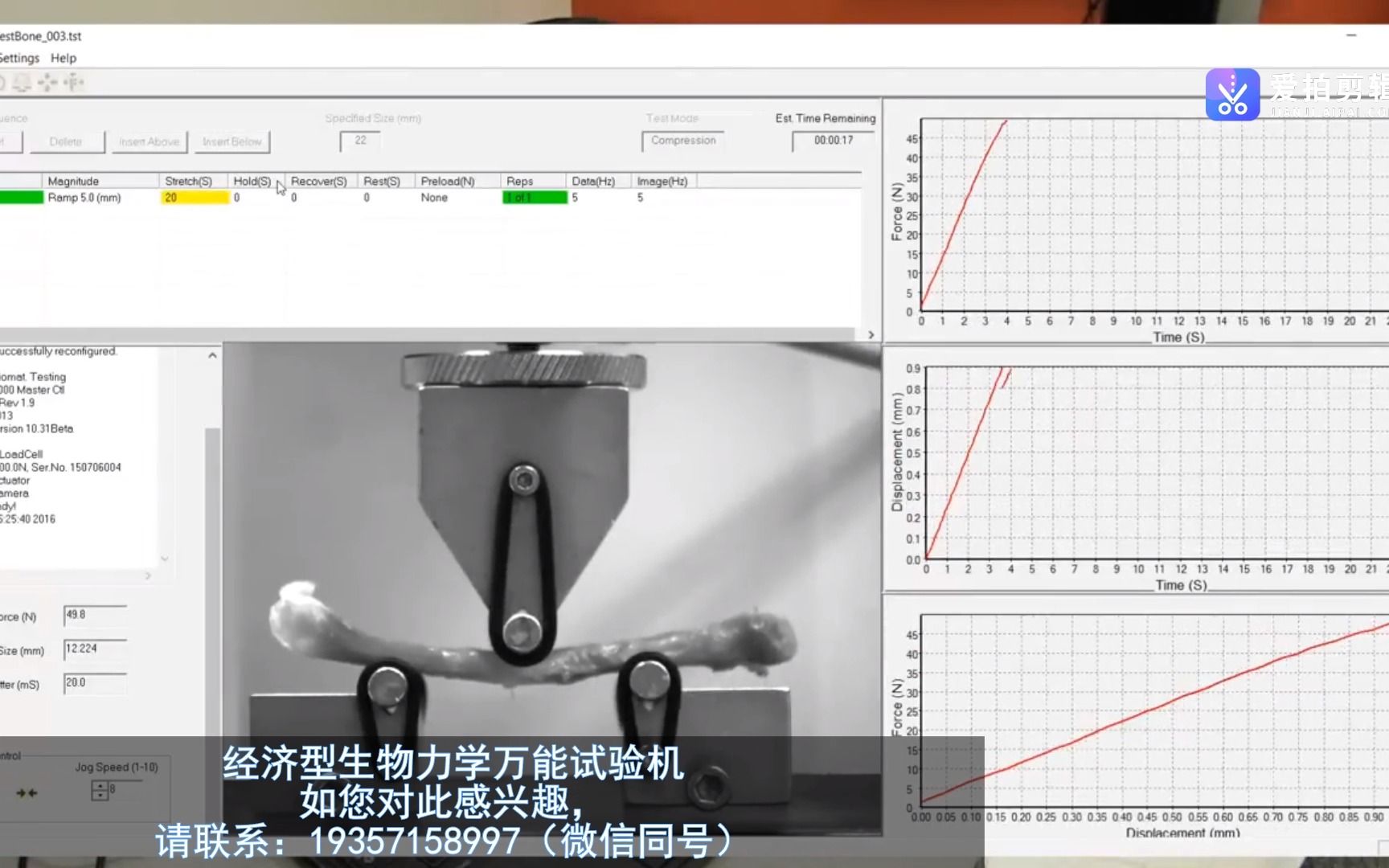Decrease Jog Speed with the down arrow
1389x868 pixels.
click(x=100, y=796)
